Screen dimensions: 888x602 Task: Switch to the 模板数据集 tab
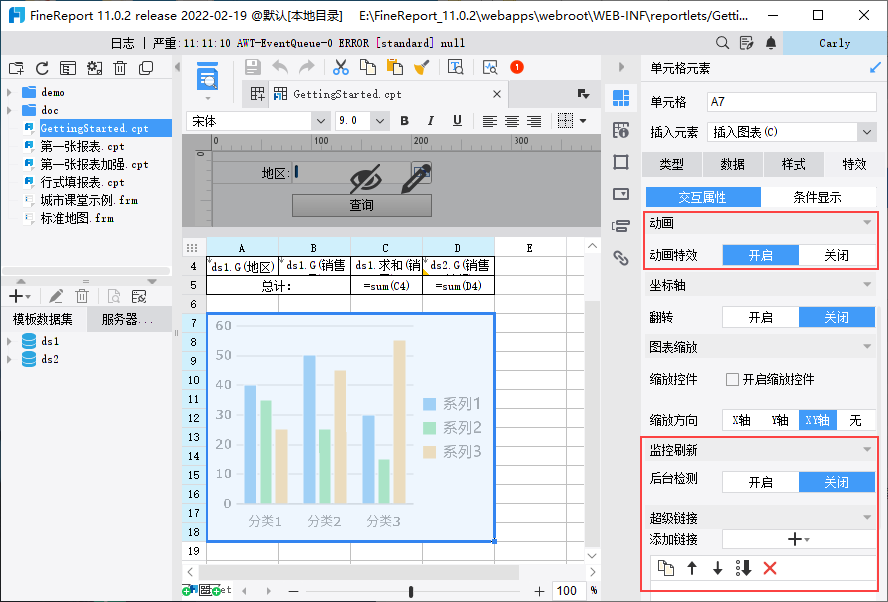[43, 319]
